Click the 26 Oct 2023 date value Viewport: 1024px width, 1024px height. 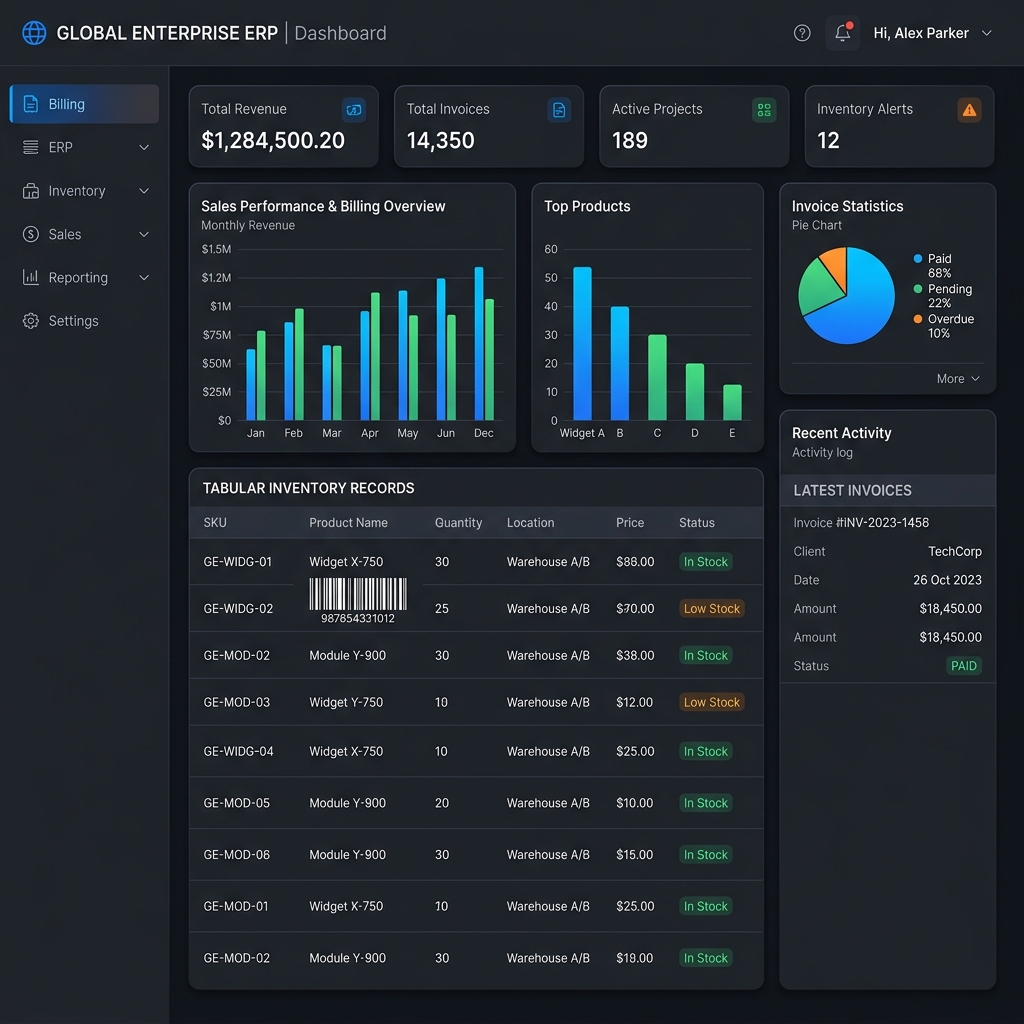click(x=947, y=580)
